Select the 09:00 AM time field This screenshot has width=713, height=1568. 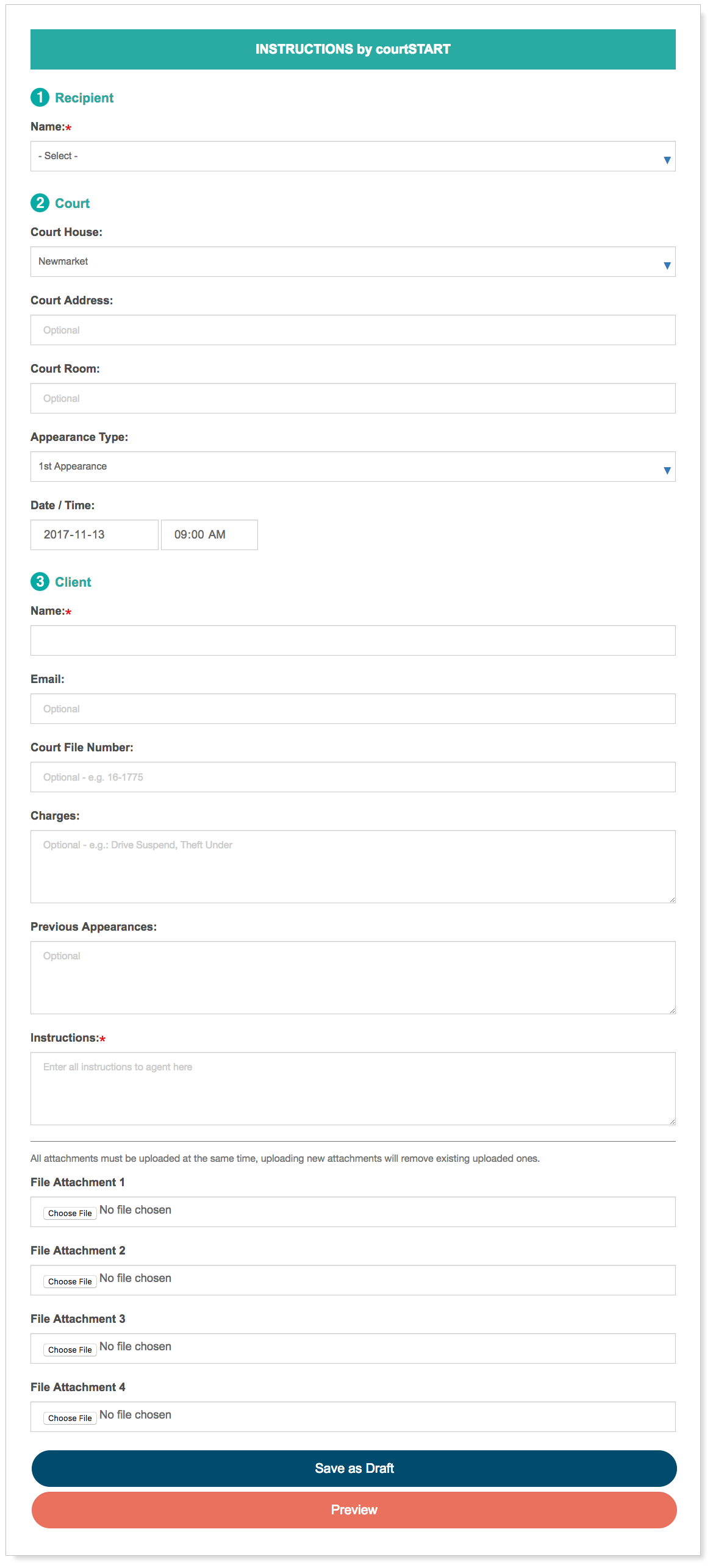[x=209, y=535]
